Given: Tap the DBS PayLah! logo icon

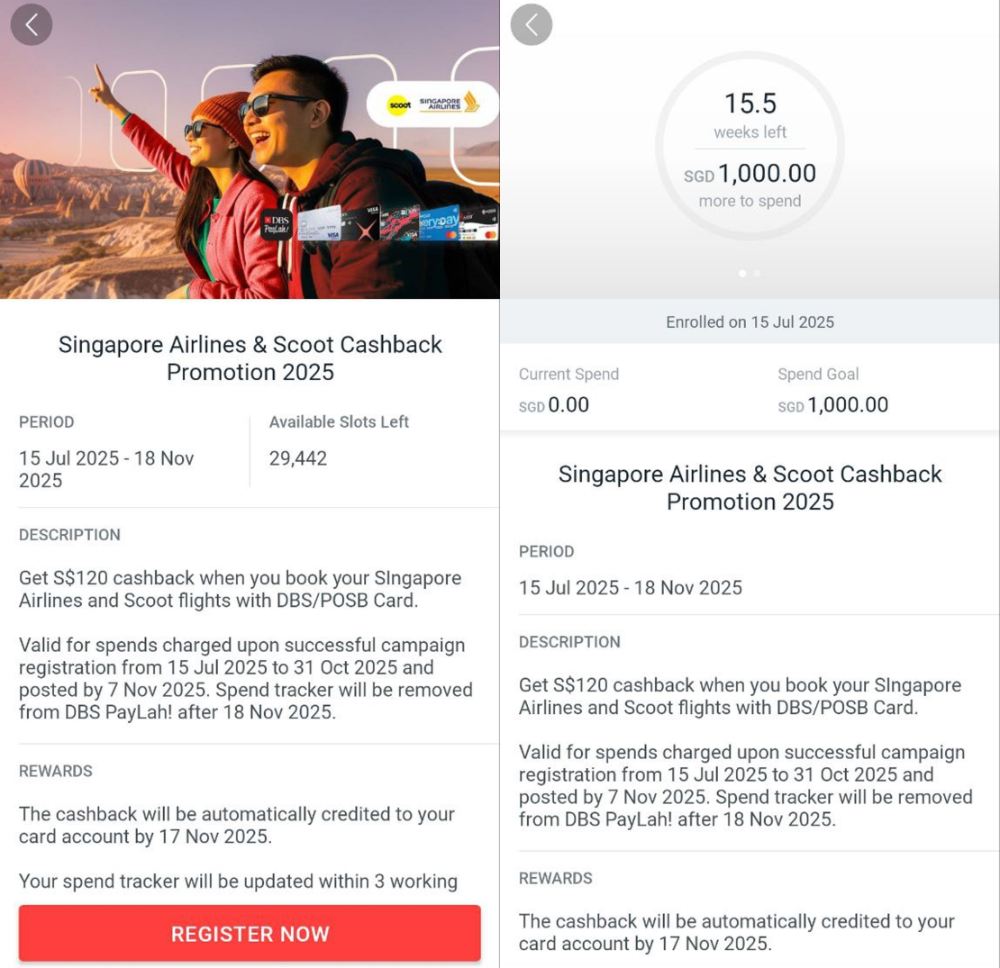Looking at the screenshot, I should [277, 223].
